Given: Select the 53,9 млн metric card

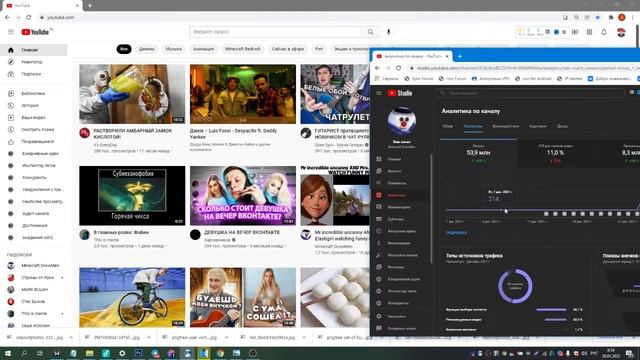Looking at the screenshot, I should tap(478, 153).
